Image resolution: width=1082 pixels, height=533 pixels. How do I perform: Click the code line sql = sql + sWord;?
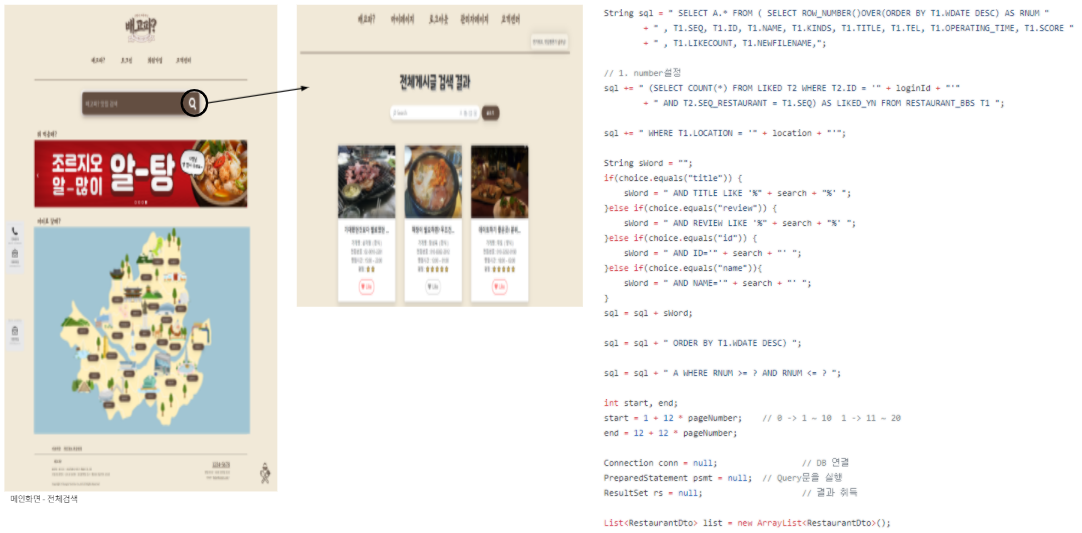coord(647,313)
